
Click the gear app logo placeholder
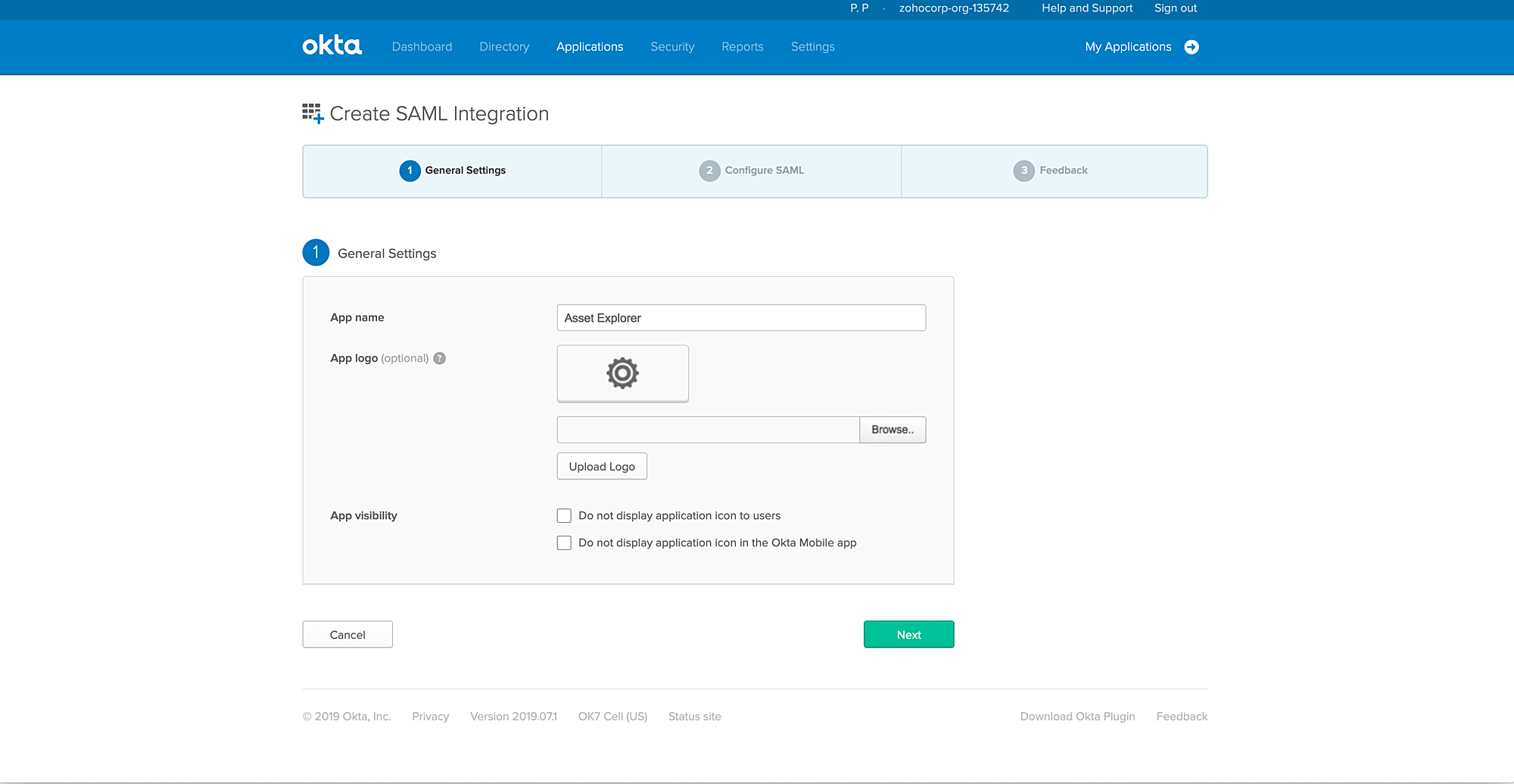[622, 373]
